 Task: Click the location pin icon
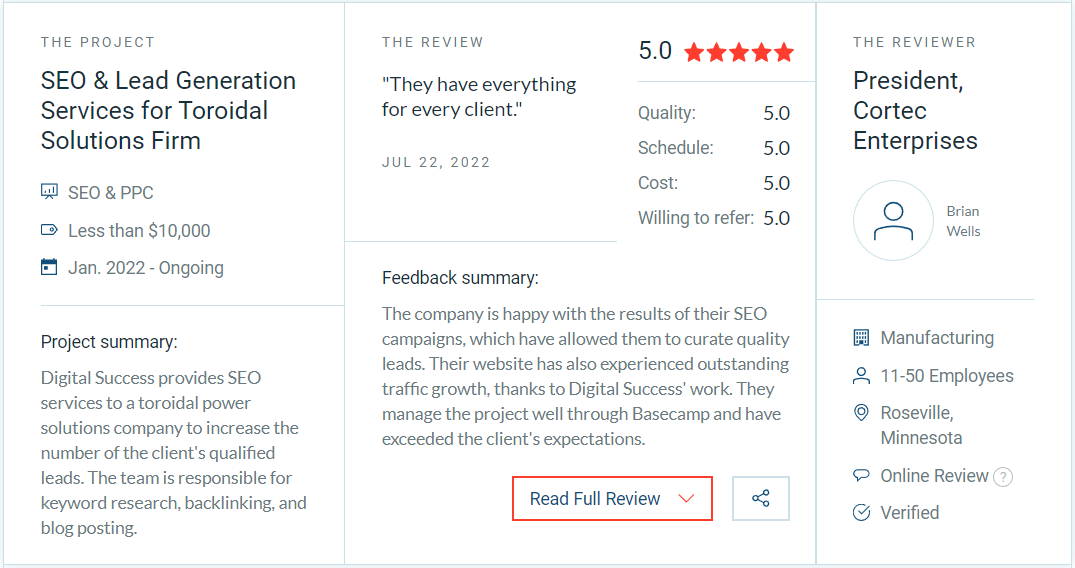point(861,413)
